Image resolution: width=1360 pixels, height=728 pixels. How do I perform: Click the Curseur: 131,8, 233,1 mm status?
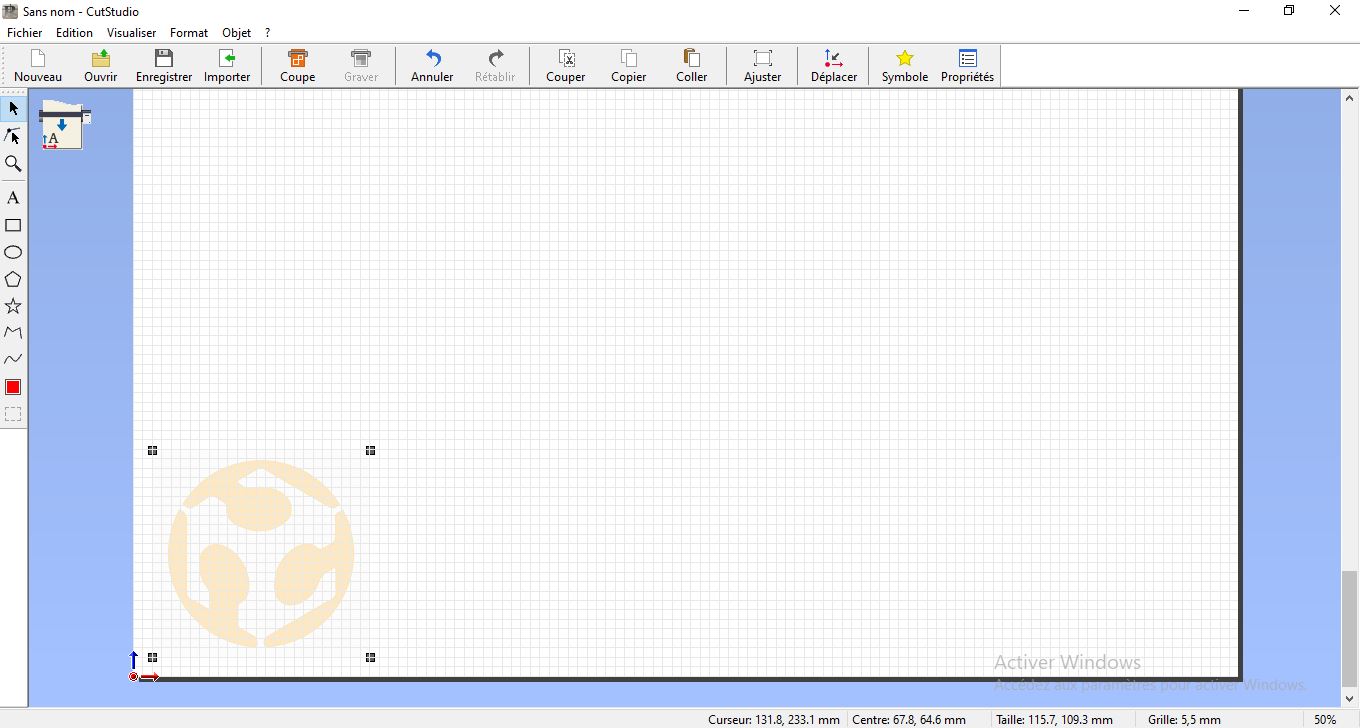click(774, 719)
